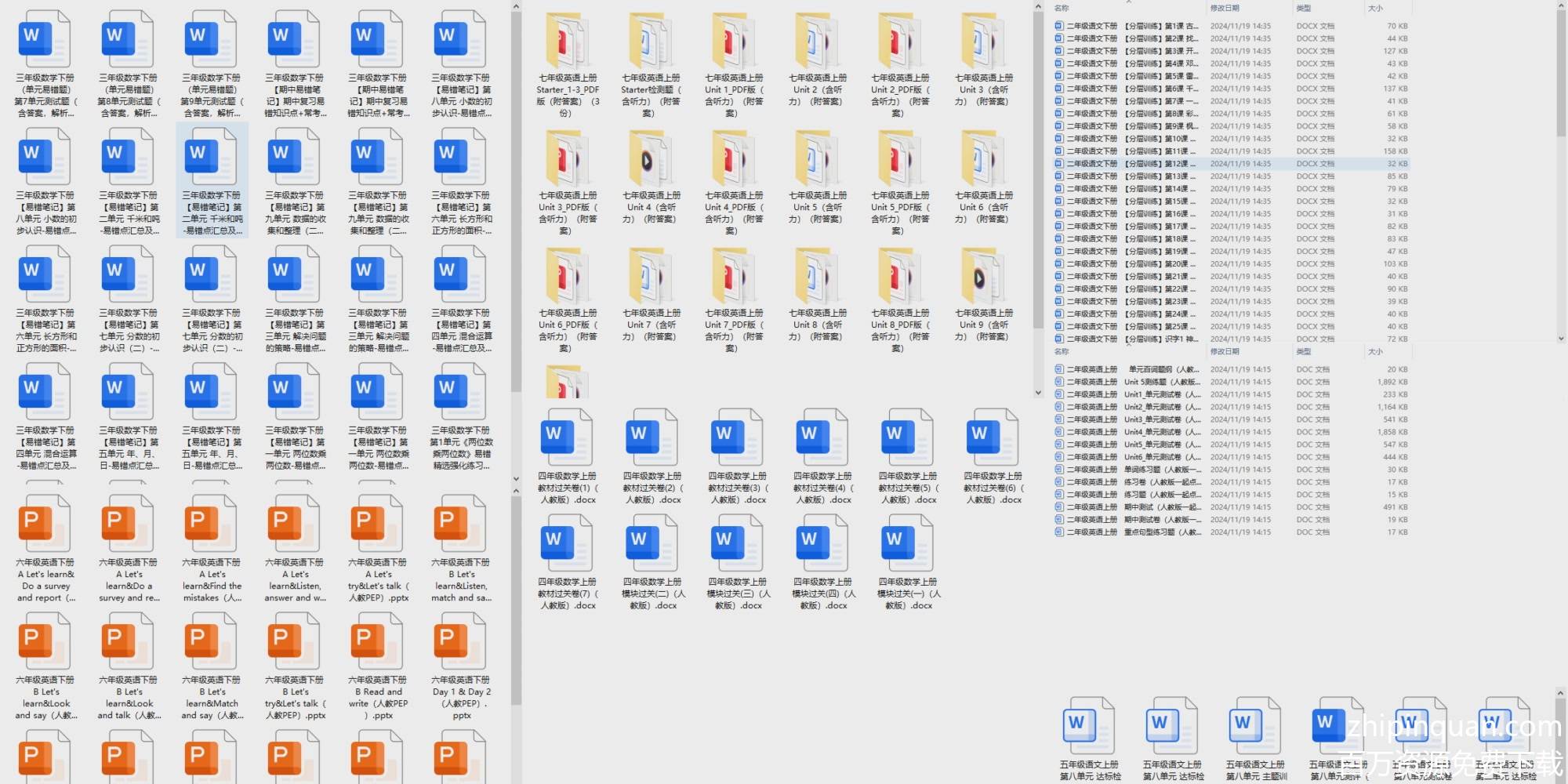Open the Starter_1-3_PDF版 folder

(568, 42)
